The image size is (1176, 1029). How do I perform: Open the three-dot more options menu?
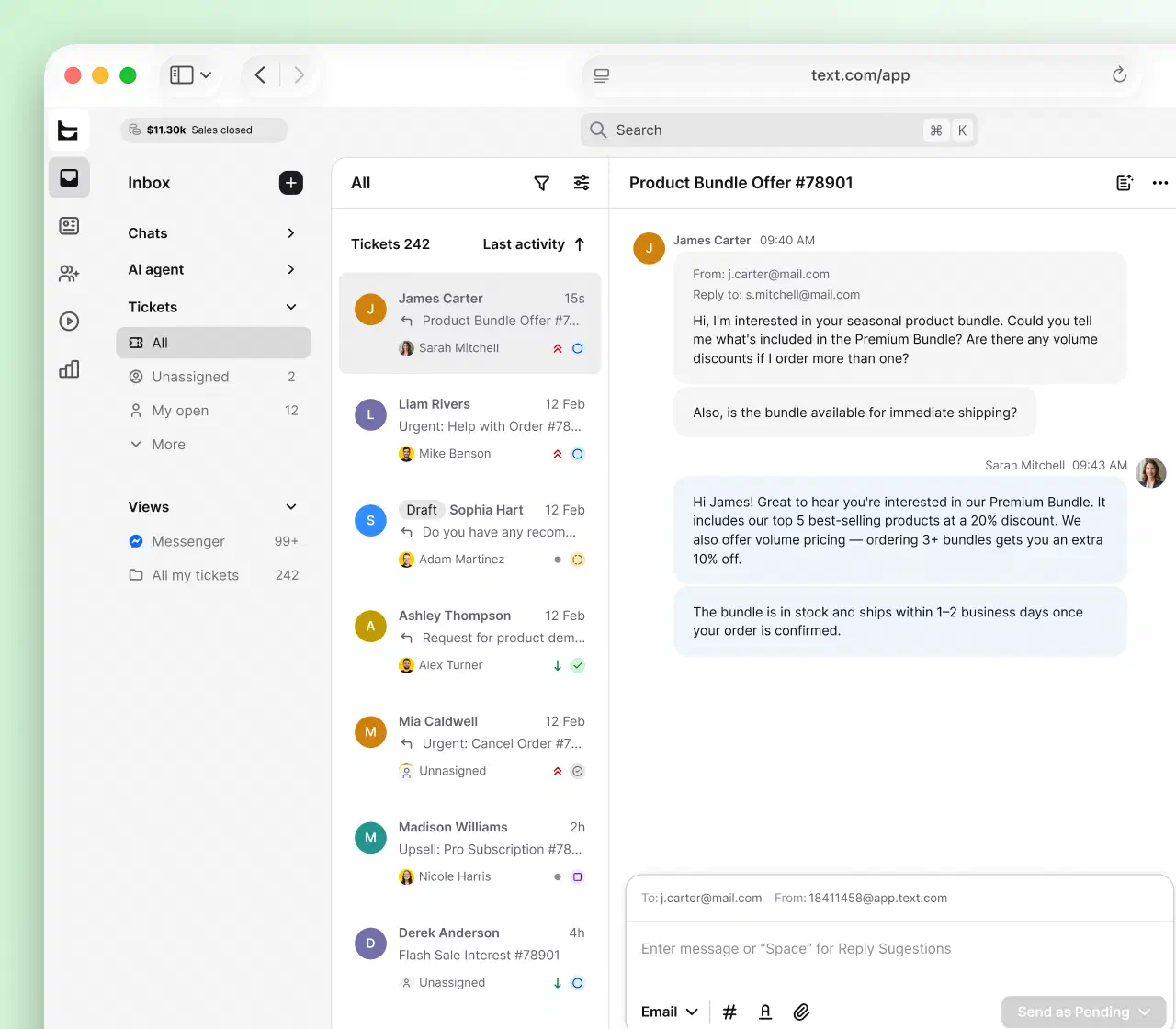click(1160, 183)
